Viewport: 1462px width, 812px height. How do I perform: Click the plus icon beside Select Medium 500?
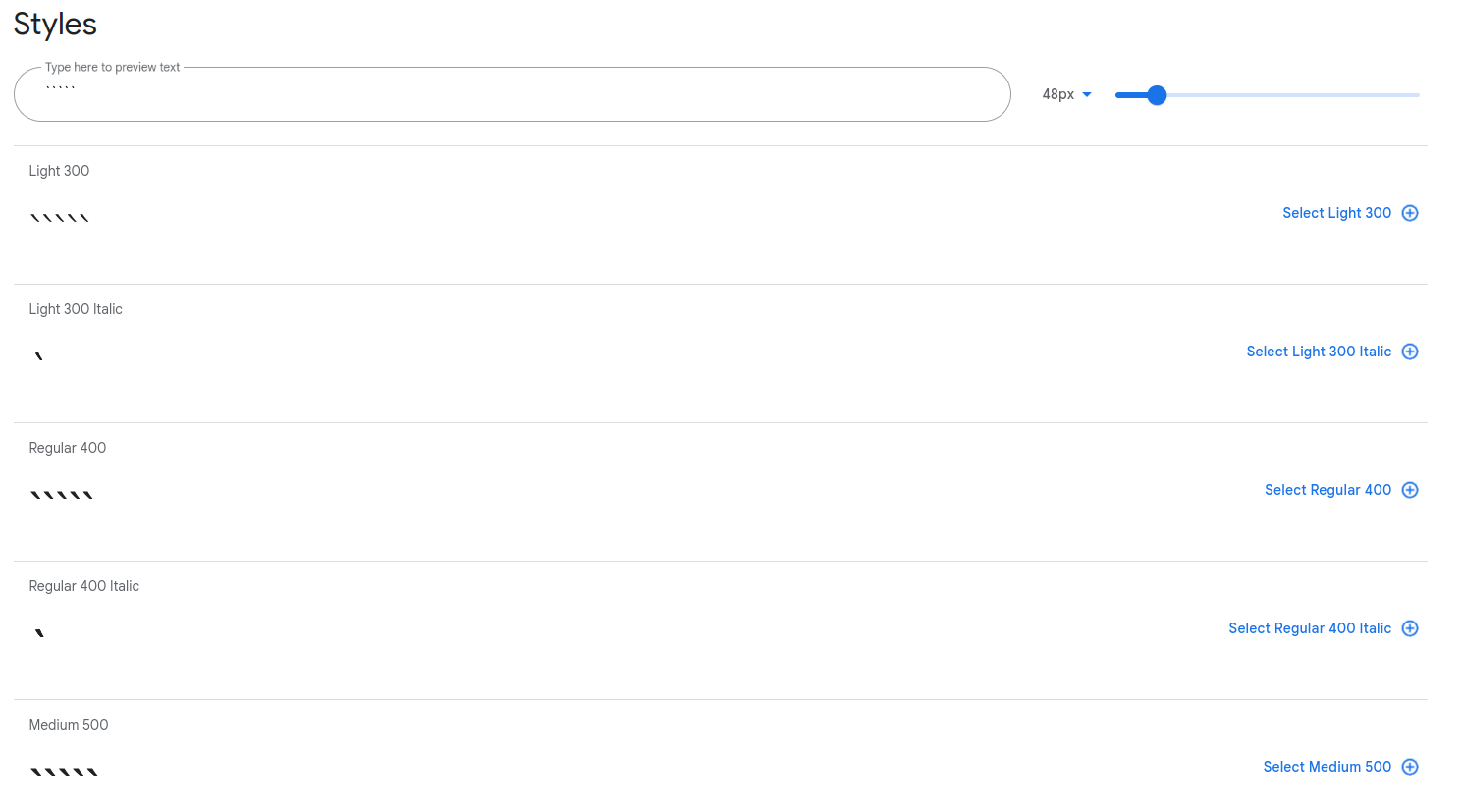point(1410,767)
